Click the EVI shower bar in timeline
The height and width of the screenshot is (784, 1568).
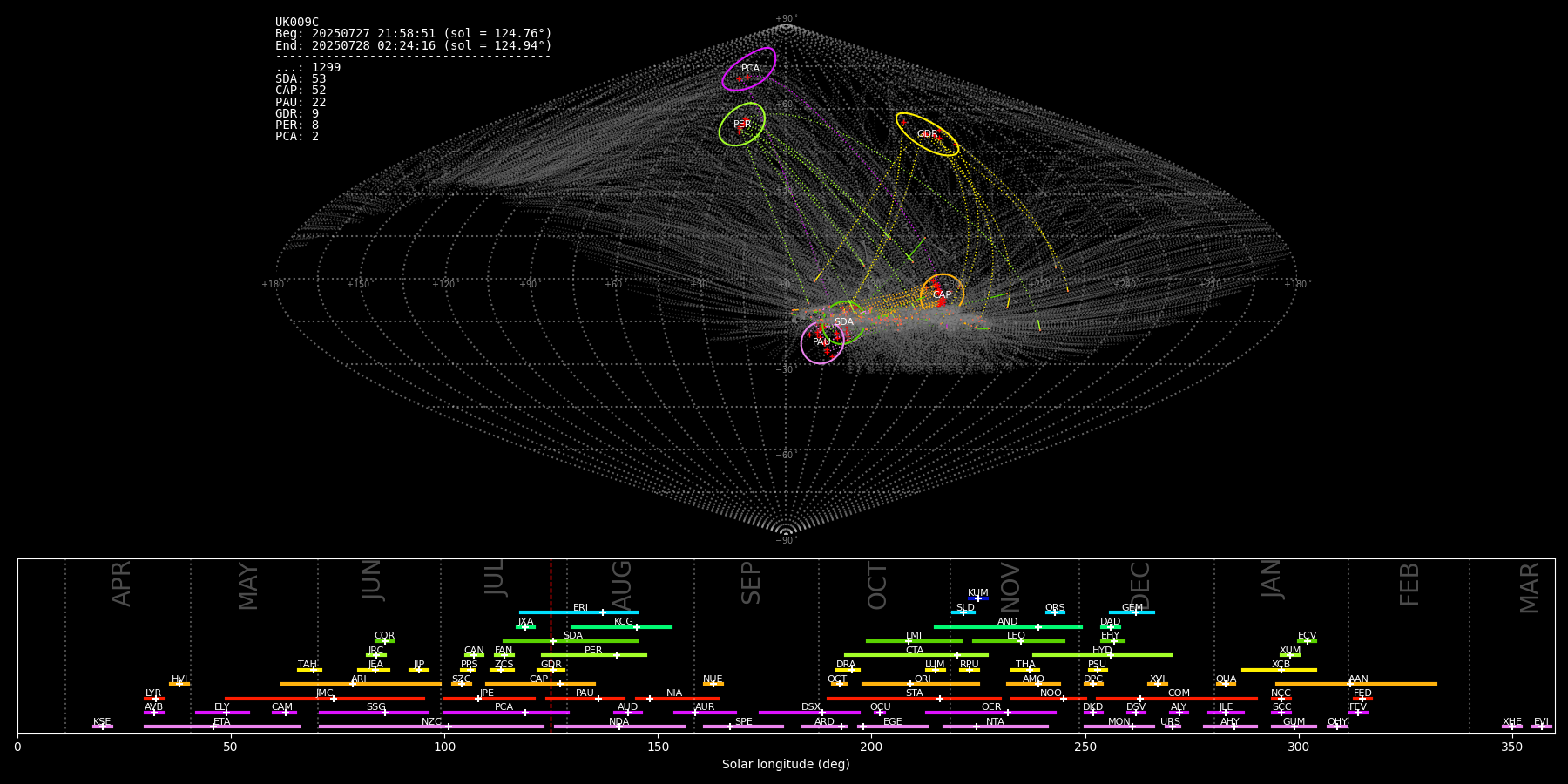click(1542, 727)
